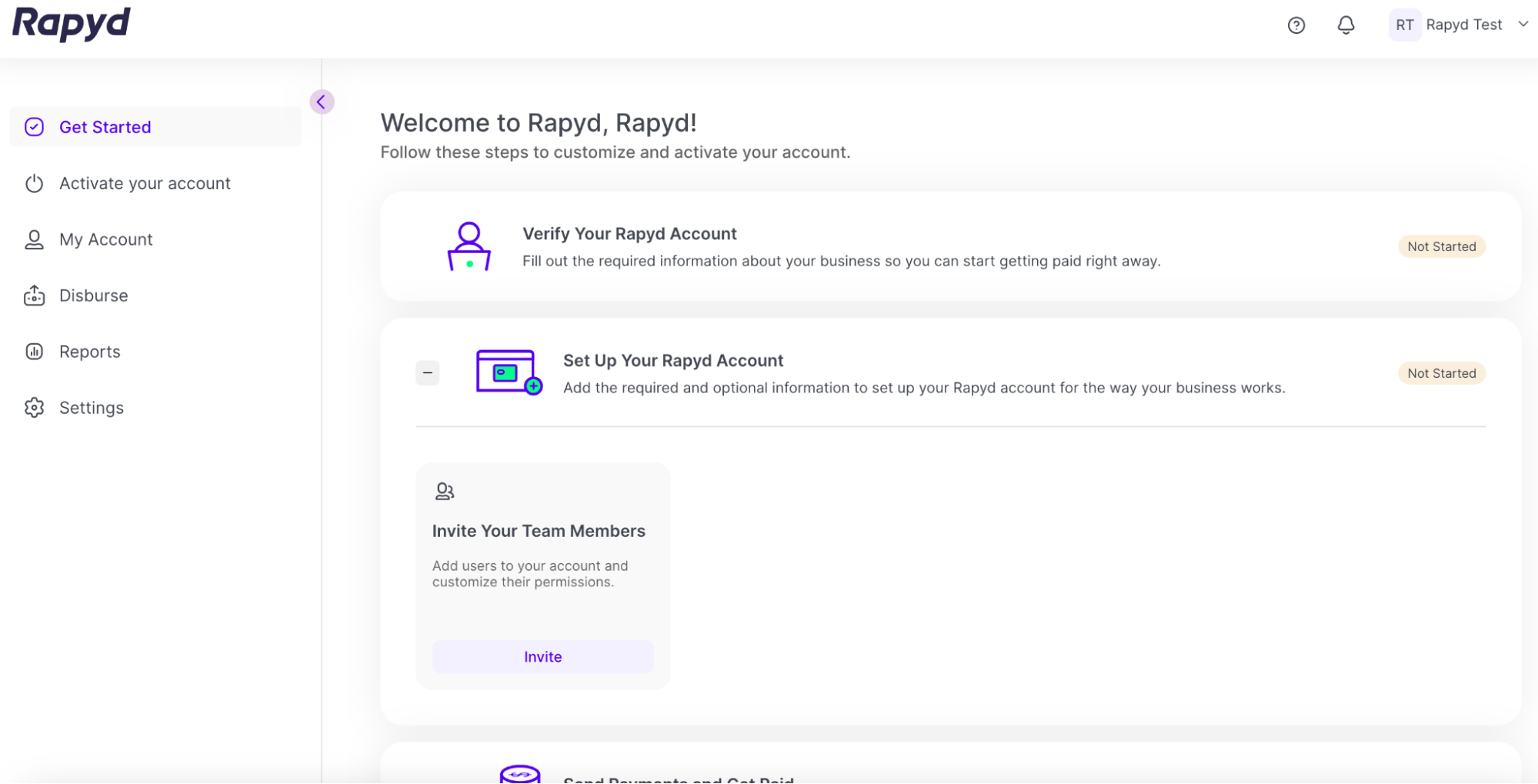Click the Set Up Account card icon
This screenshot has height=784, width=1538.
[x=509, y=372]
